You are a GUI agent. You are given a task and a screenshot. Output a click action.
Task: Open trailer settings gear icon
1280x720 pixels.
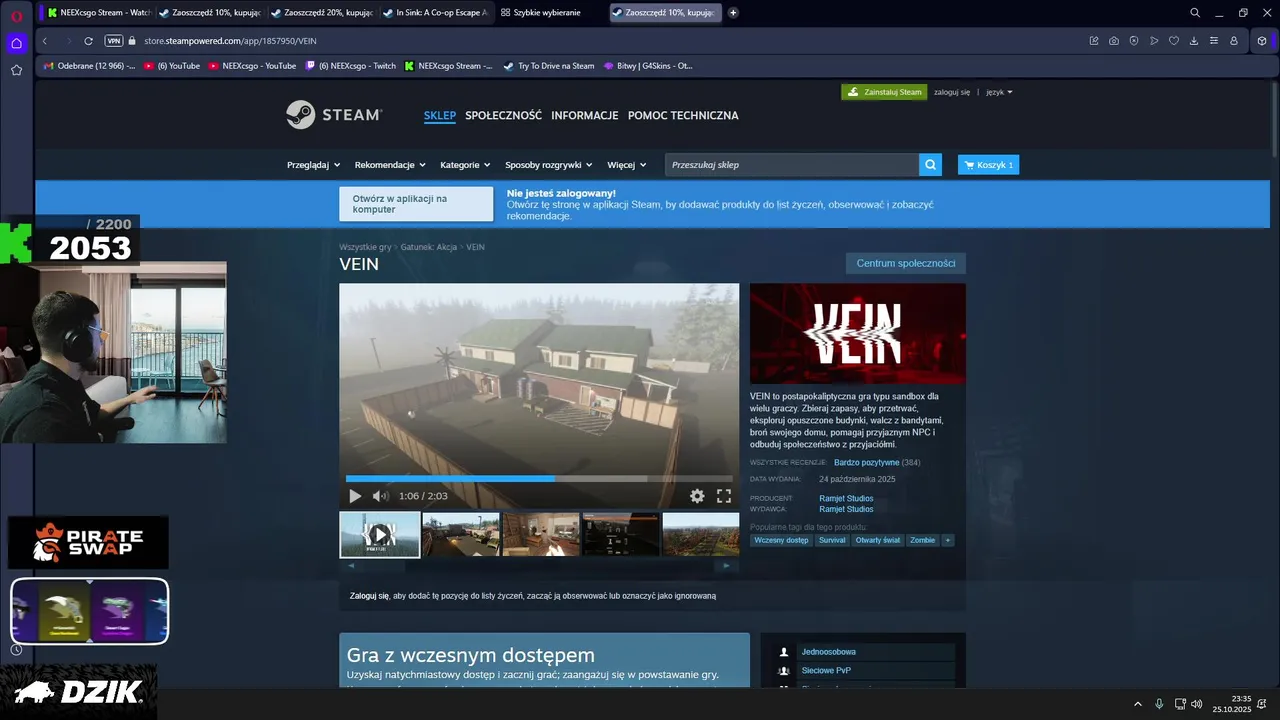pyautogui.click(x=697, y=496)
